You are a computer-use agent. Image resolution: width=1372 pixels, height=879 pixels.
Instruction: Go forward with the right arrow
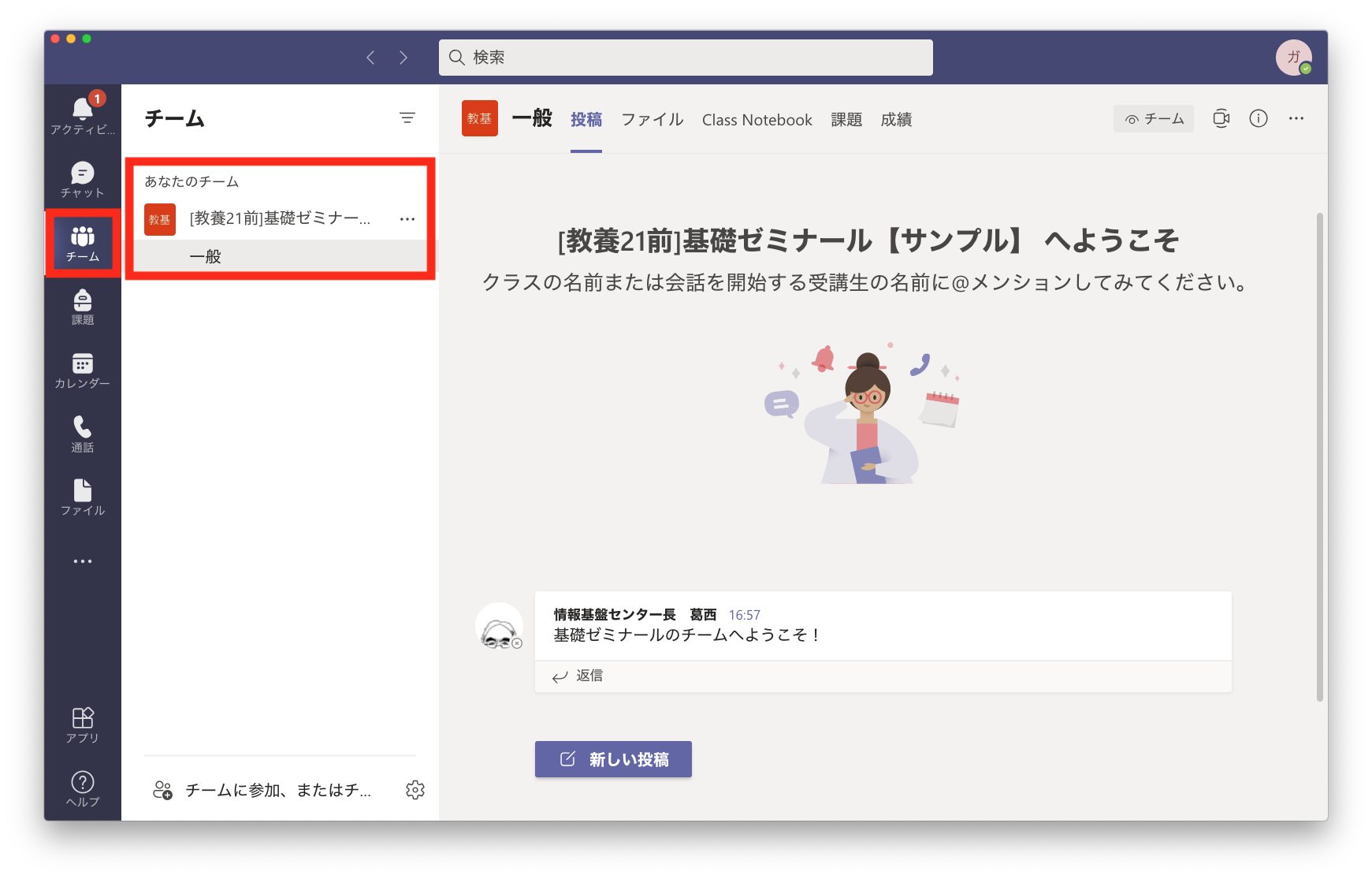(x=403, y=58)
